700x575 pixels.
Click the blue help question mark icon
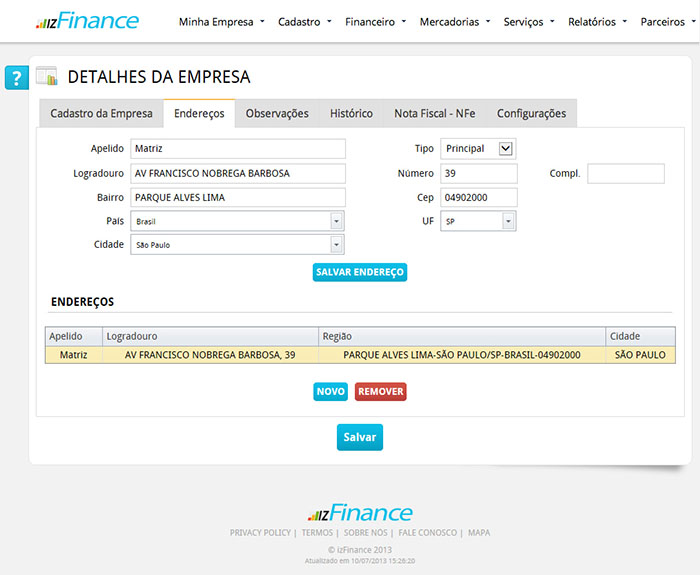[16, 77]
